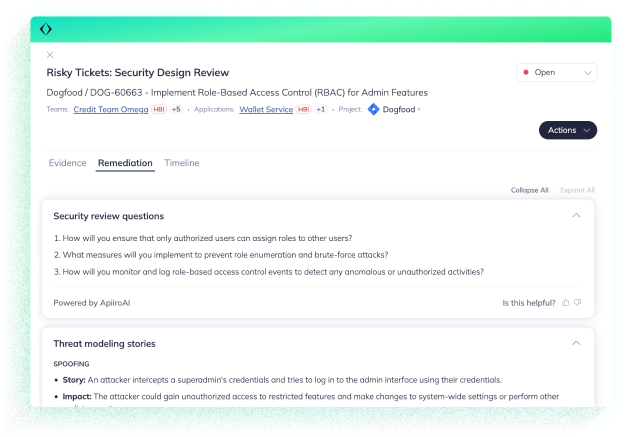Open the Dogfood project link
This screenshot has height=437, width=629.
[399, 110]
